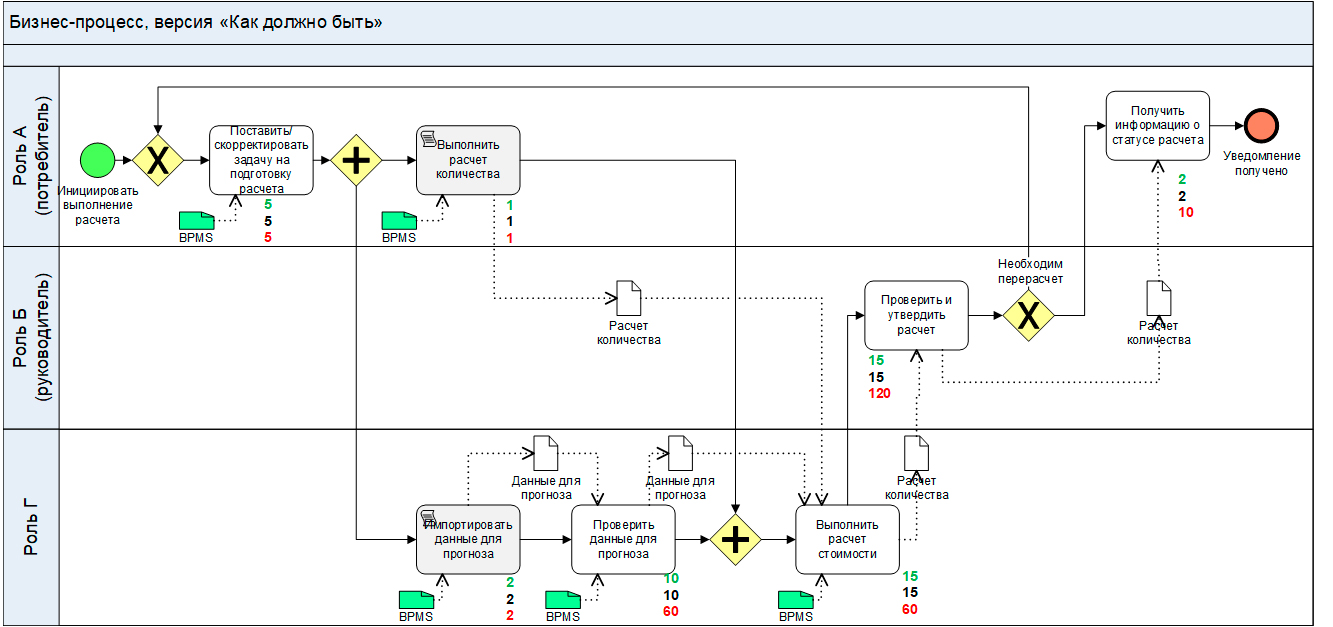The image size is (1333, 627).
Task: Select the exclusive gateway right after start event
Action: [x=158, y=159]
